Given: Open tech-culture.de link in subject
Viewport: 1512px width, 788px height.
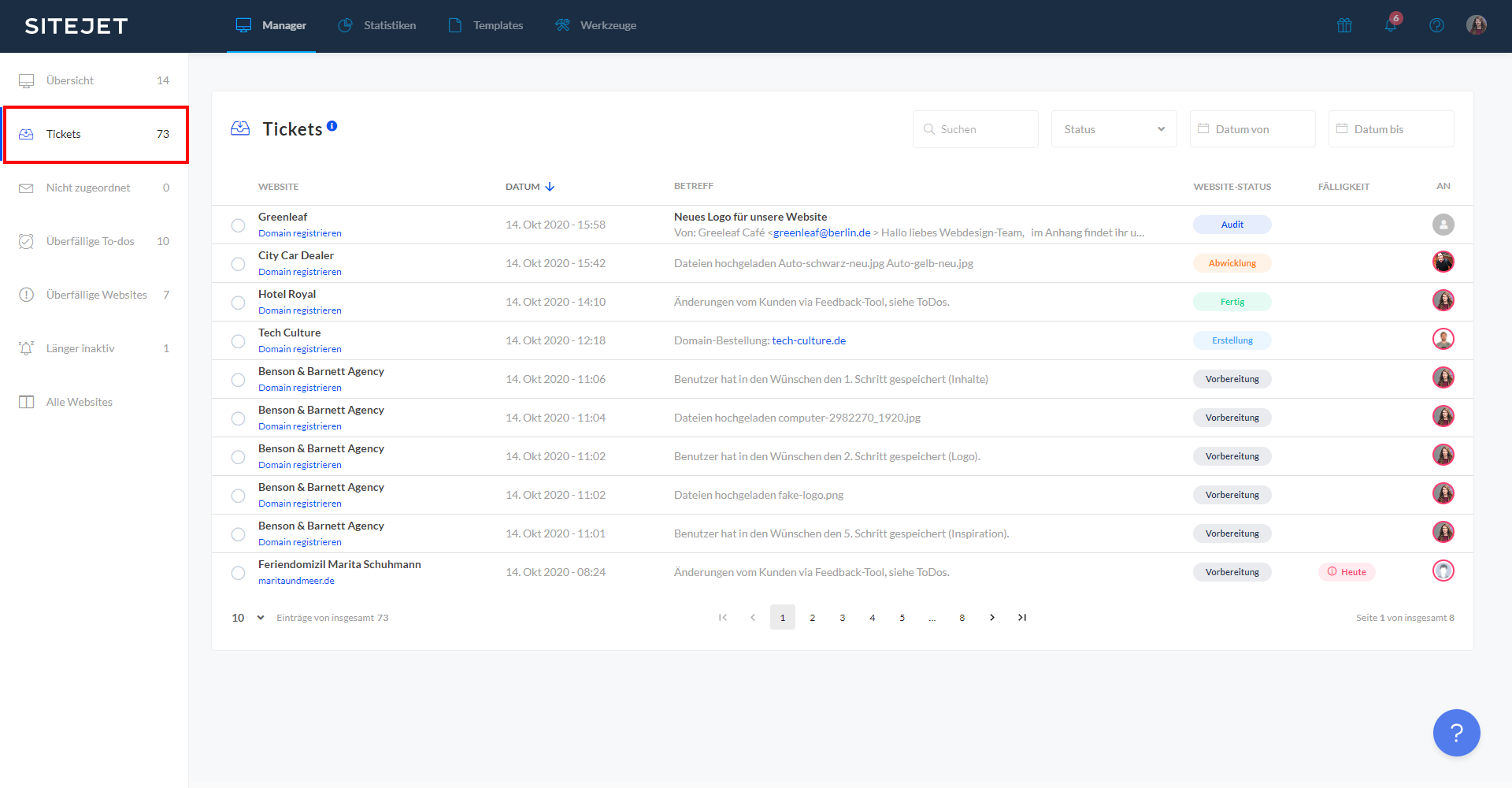Looking at the screenshot, I should click(x=809, y=340).
